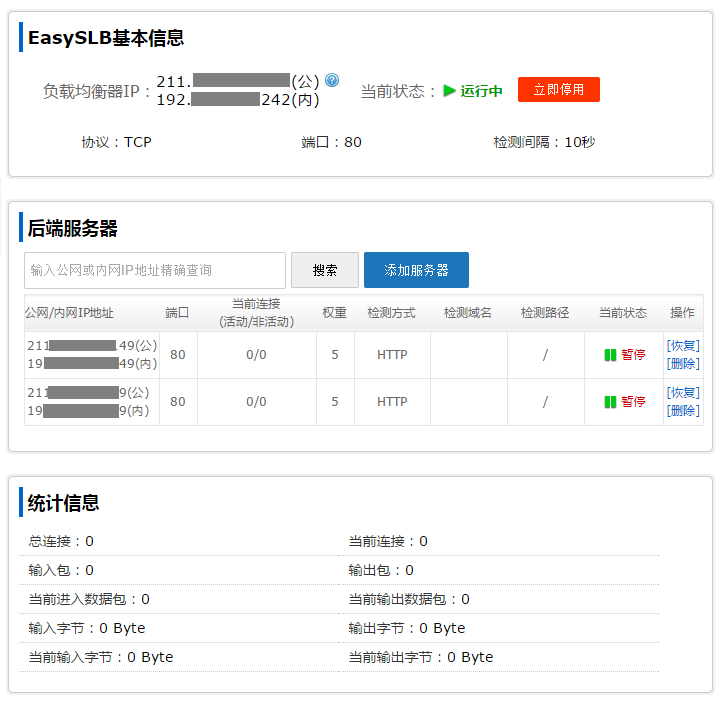Click 恢复 link for the first server

pos(683,346)
